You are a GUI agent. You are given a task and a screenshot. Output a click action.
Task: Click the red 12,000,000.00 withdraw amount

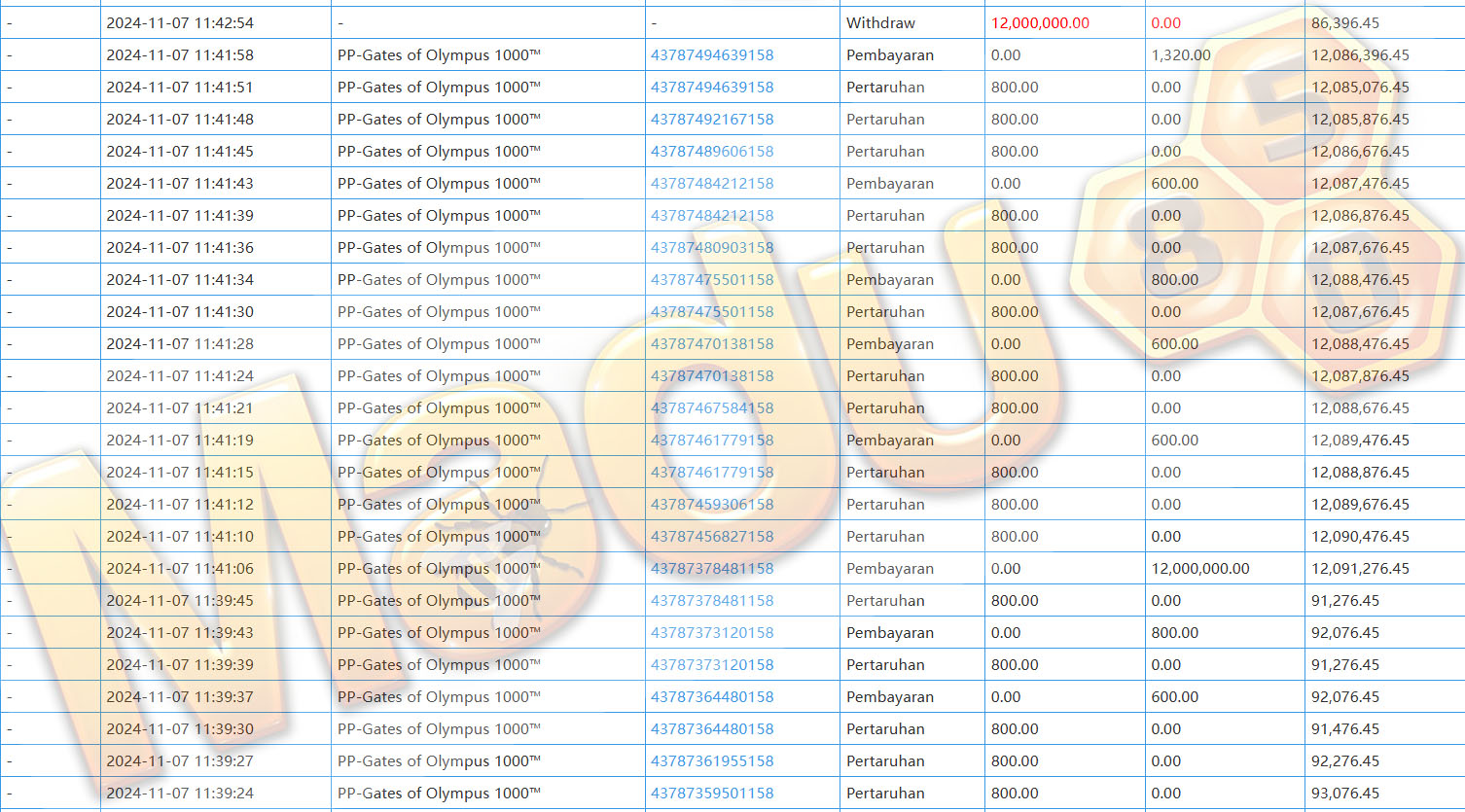click(x=1040, y=23)
